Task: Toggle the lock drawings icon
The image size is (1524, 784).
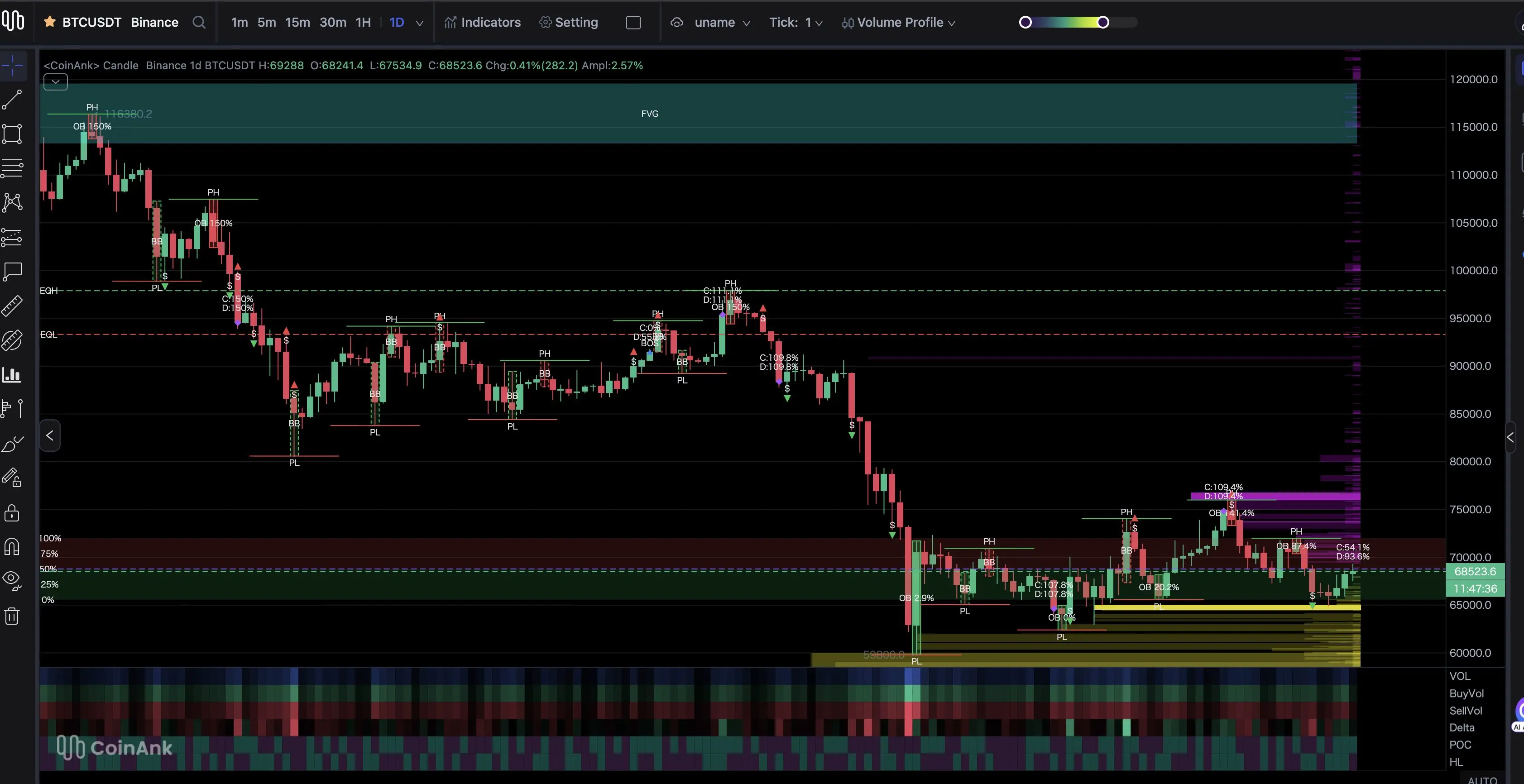Action: coord(12,513)
